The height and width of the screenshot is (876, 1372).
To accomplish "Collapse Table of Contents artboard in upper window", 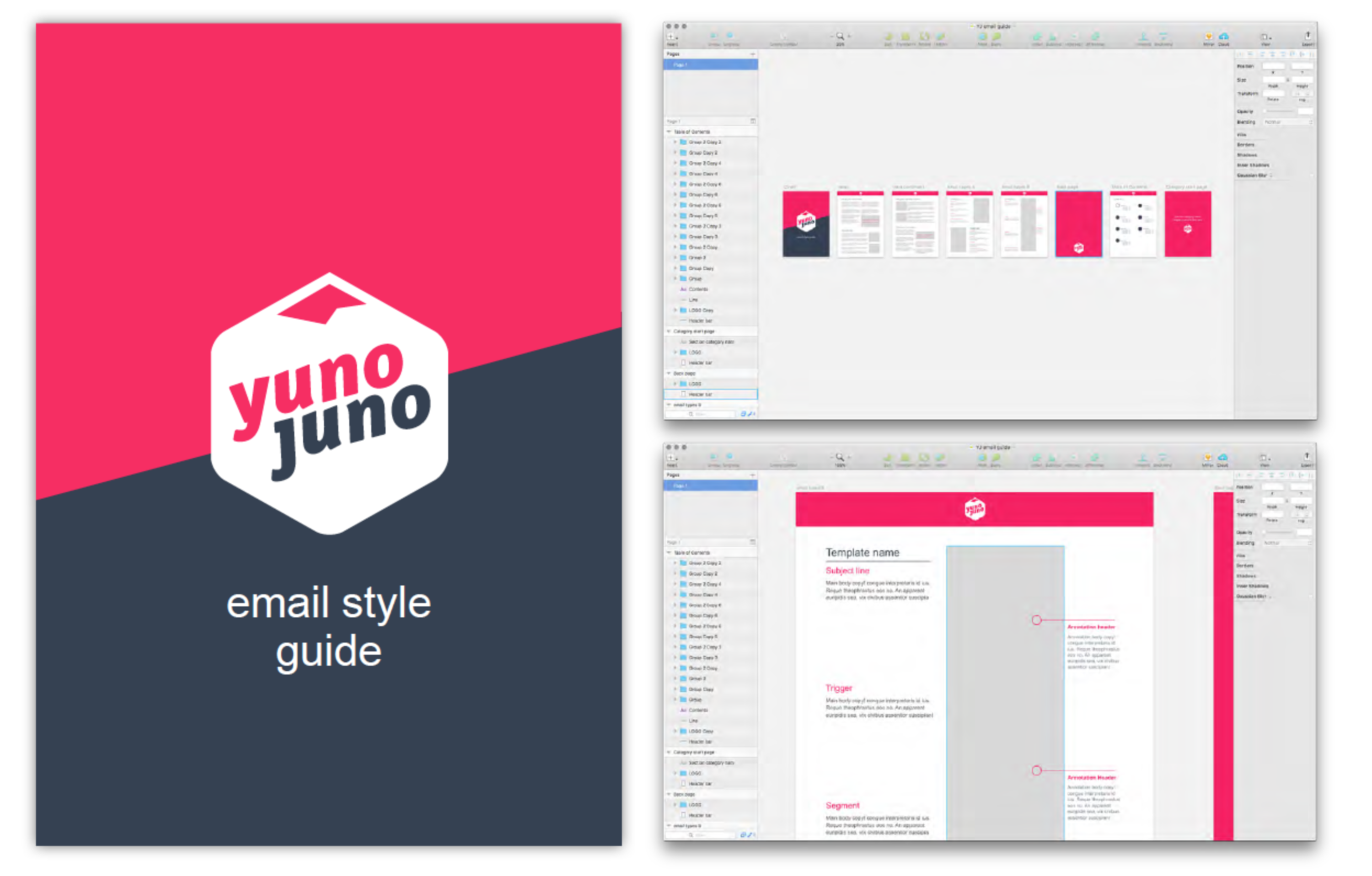I will point(669,132).
